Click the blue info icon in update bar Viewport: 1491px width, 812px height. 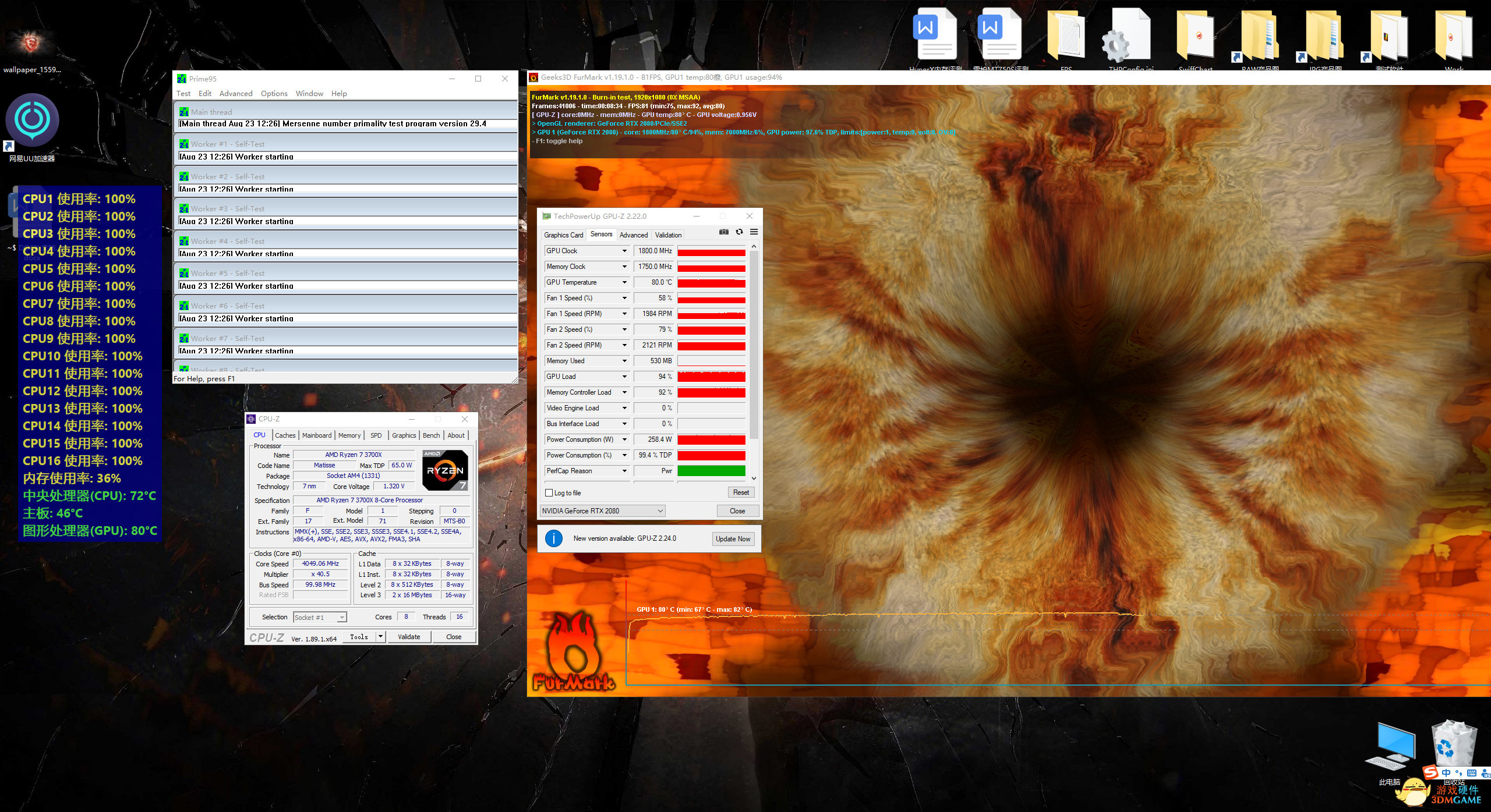pos(553,538)
